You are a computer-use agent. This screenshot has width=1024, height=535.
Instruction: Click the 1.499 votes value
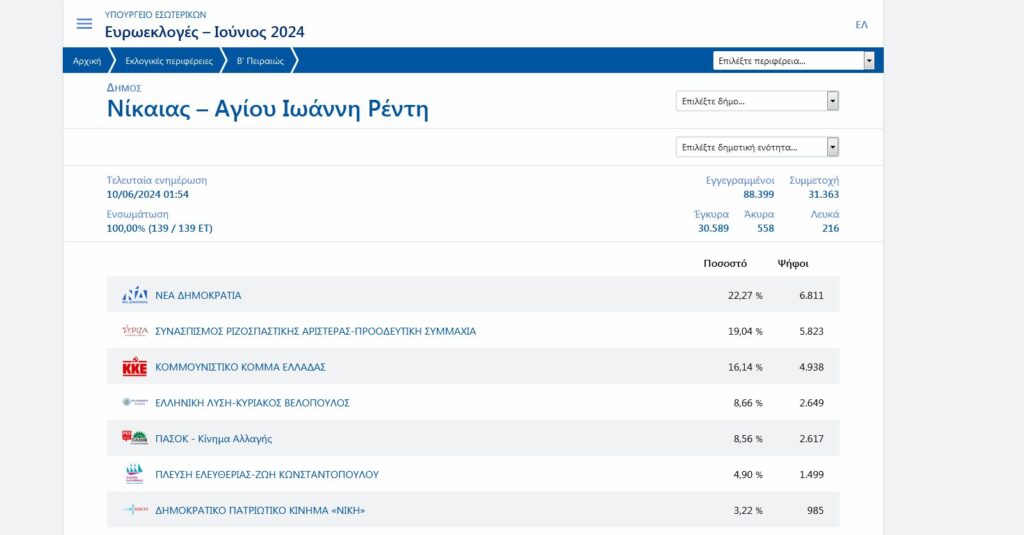pos(811,475)
